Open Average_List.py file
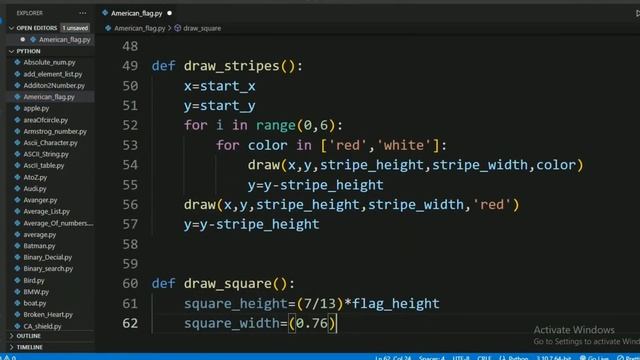The image size is (640, 360). coord(47,211)
